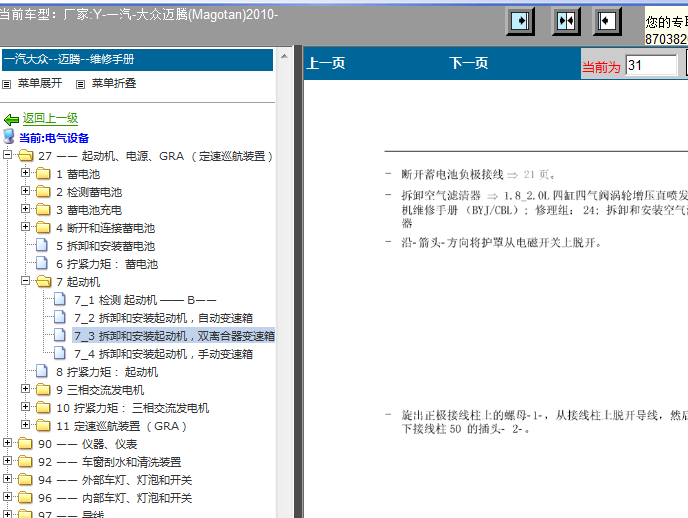Viewport: 688px width, 518px height.
Task: Open 7_1 检测 起动机 page
Action: 145,300
